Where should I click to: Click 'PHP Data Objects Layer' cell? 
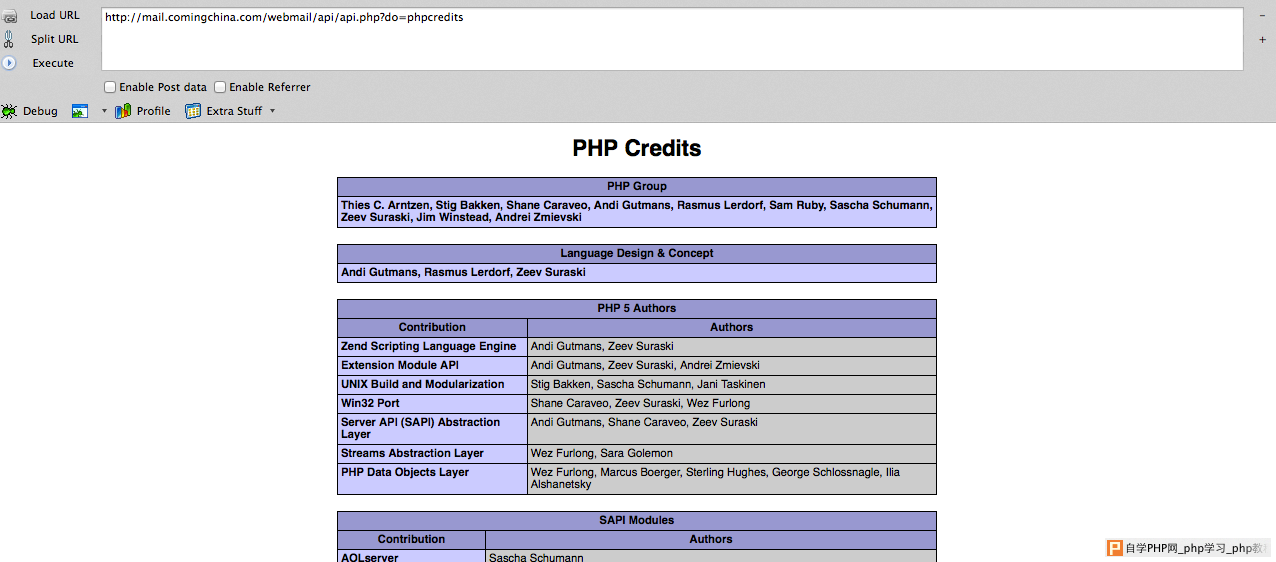pyautogui.click(x=432, y=479)
